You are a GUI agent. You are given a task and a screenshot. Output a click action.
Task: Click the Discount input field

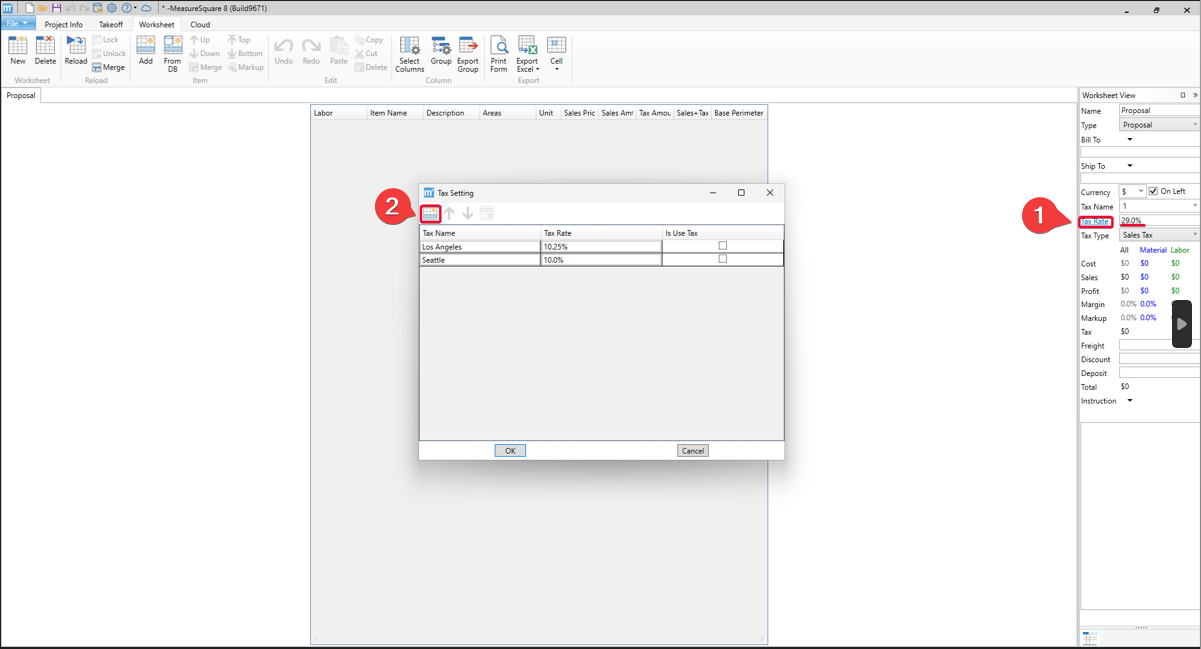click(x=1159, y=359)
